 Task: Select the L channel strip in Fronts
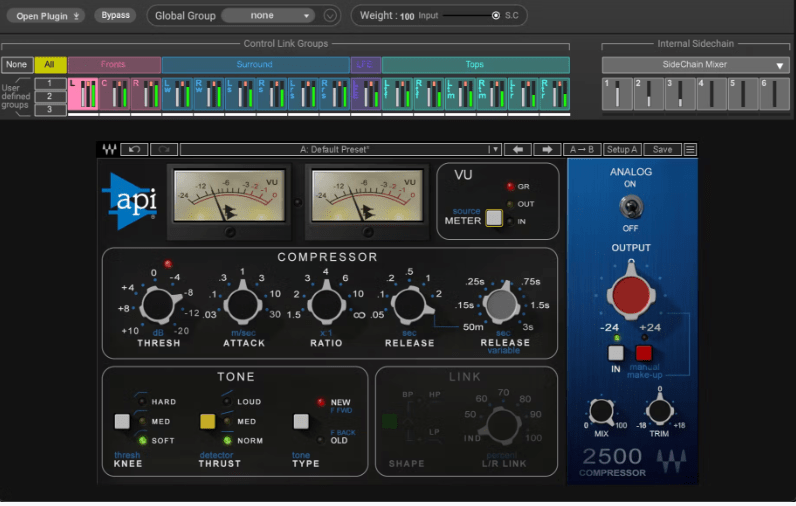tap(83, 94)
